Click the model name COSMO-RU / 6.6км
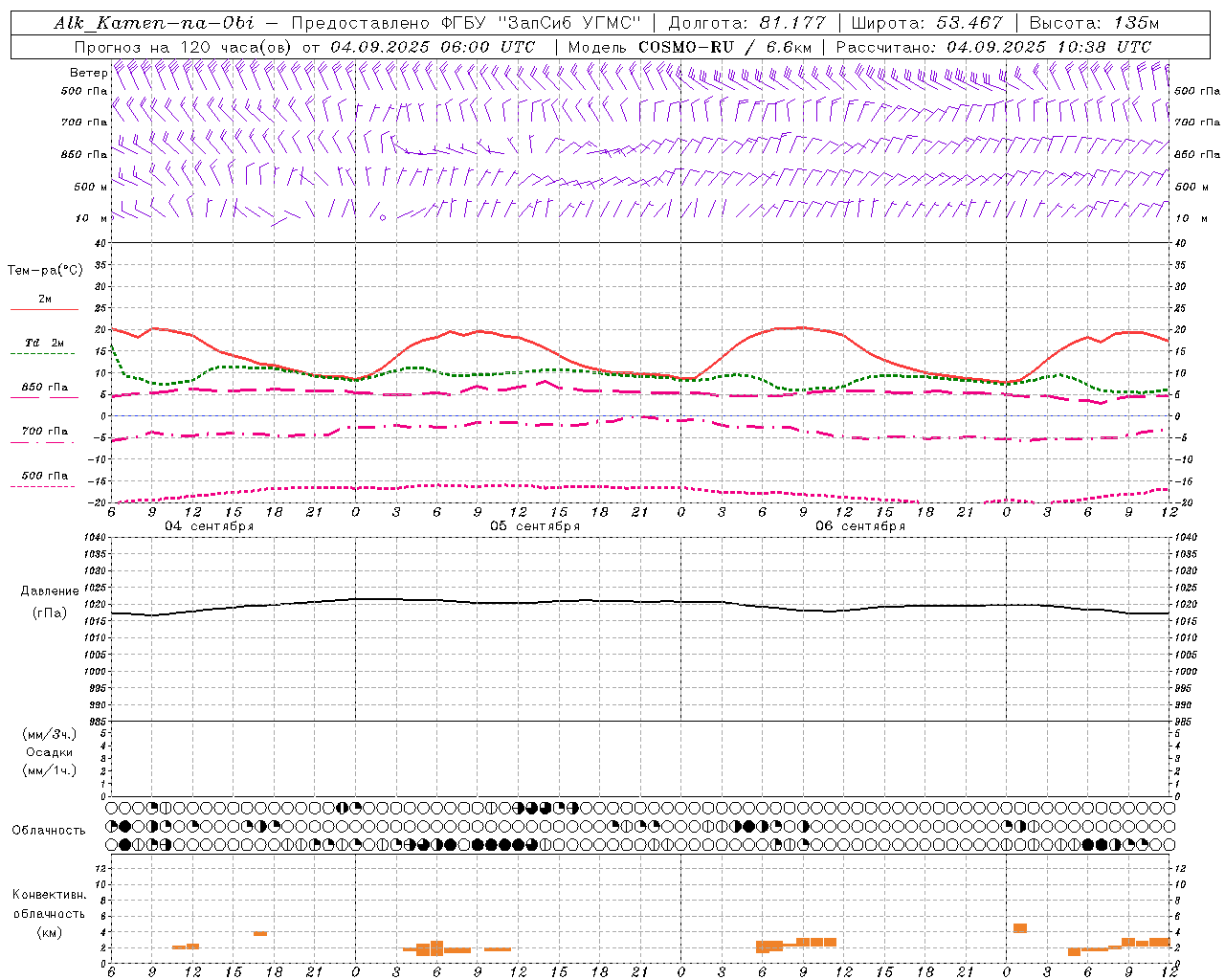Image resolution: width=1225 pixels, height=980 pixels. [x=724, y=47]
